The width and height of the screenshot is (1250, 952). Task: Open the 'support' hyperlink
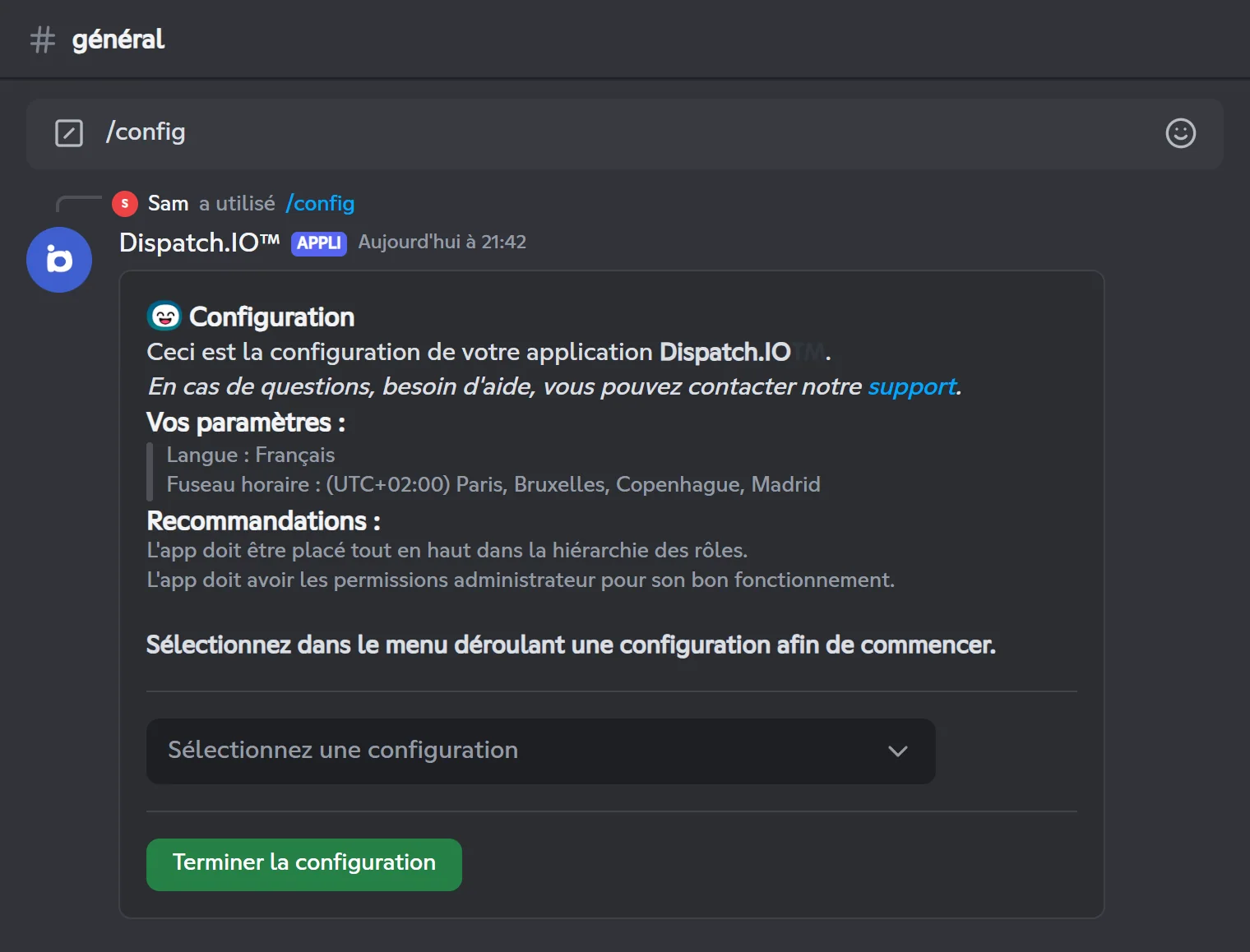tap(912, 386)
